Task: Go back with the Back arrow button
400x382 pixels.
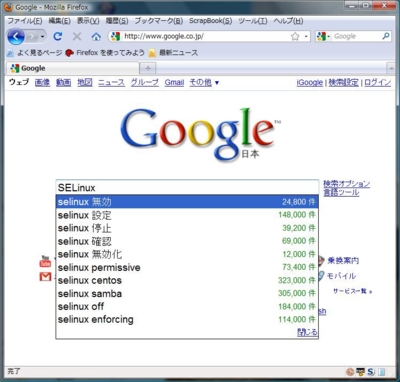Action: pyautogui.click(x=16, y=36)
